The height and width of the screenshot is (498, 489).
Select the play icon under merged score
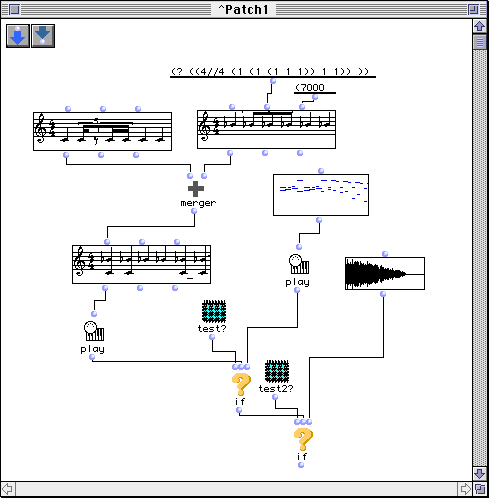[94, 331]
